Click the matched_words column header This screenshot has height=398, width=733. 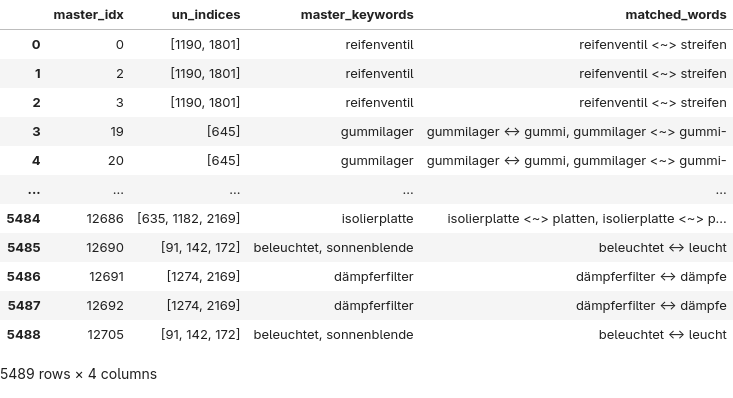[x=676, y=15]
